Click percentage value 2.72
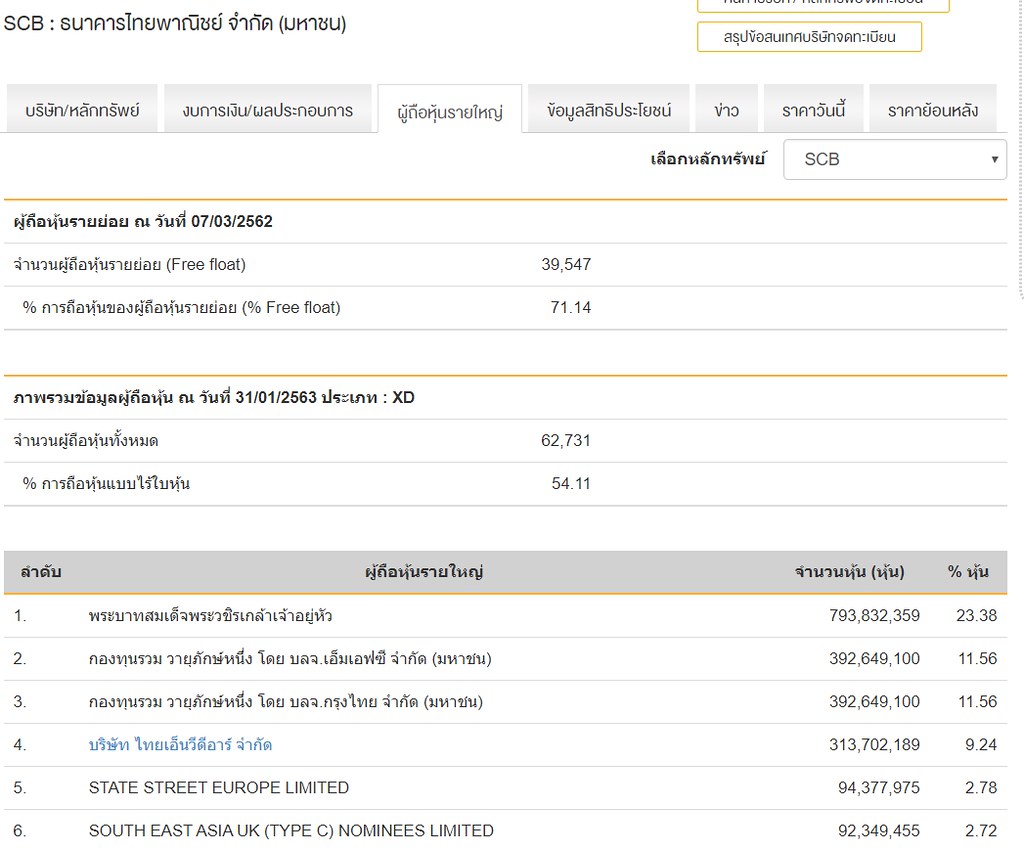The width and height of the screenshot is (1024, 851). point(981,831)
